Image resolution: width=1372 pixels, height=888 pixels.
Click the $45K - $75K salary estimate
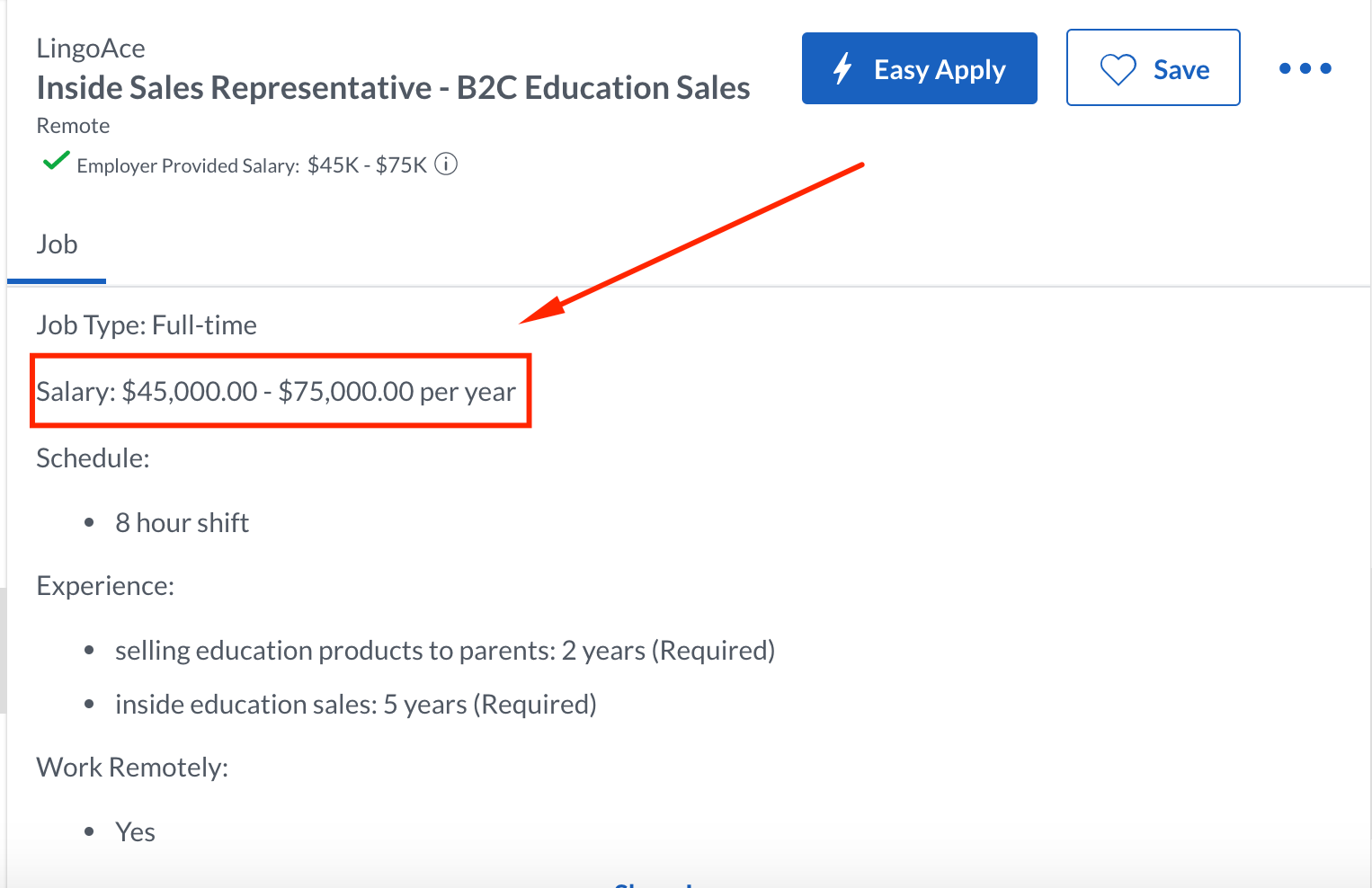pyautogui.click(x=367, y=165)
